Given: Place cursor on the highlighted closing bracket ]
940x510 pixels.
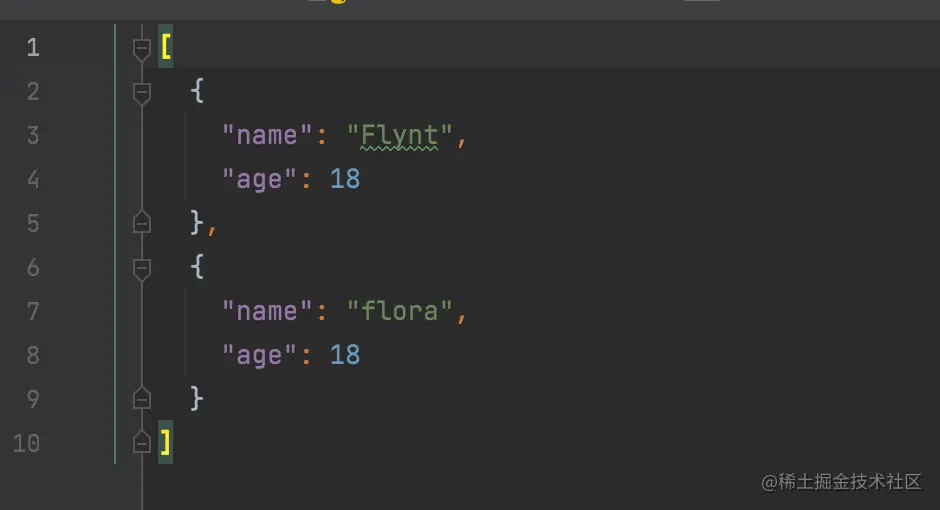Looking at the screenshot, I should pos(165,442).
